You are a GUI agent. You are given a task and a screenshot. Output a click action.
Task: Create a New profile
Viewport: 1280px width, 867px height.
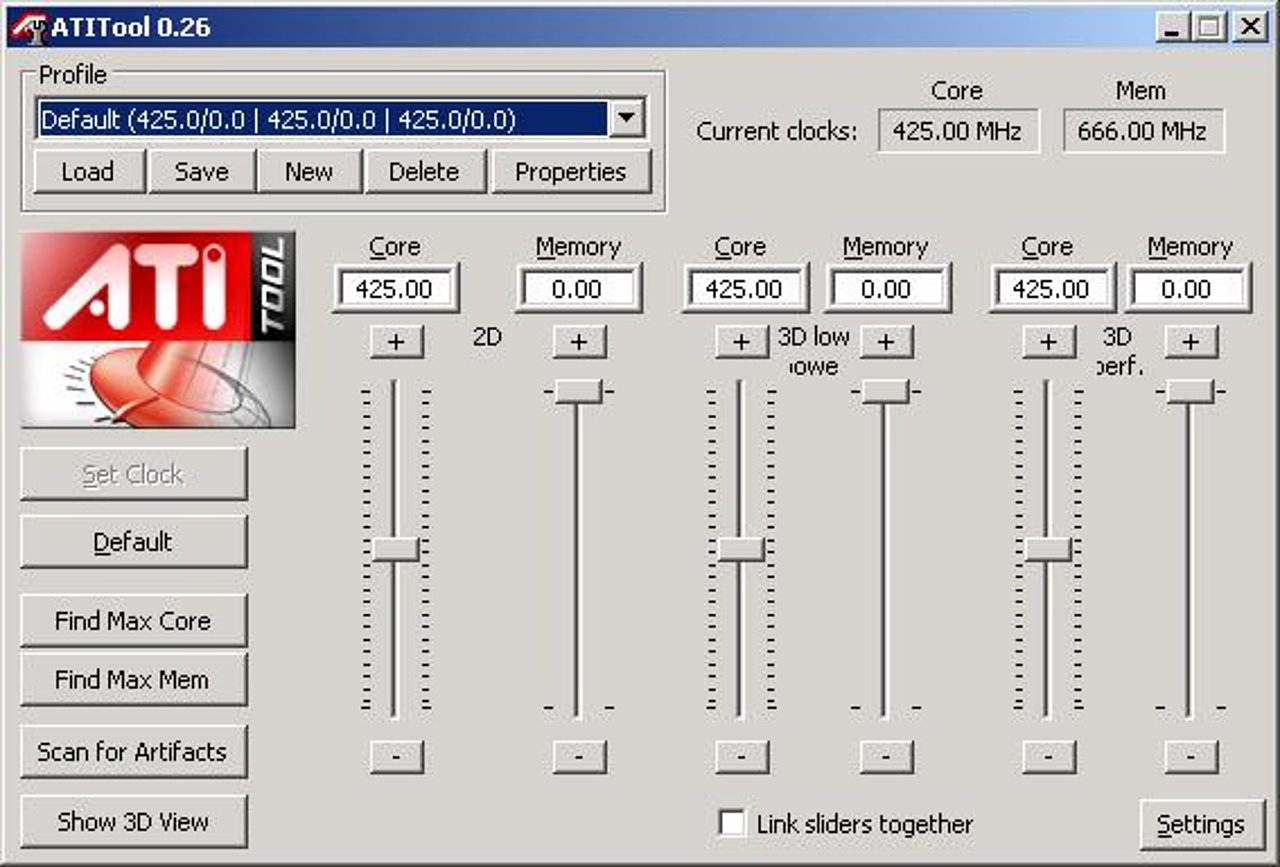pyautogui.click(x=309, y=172)
